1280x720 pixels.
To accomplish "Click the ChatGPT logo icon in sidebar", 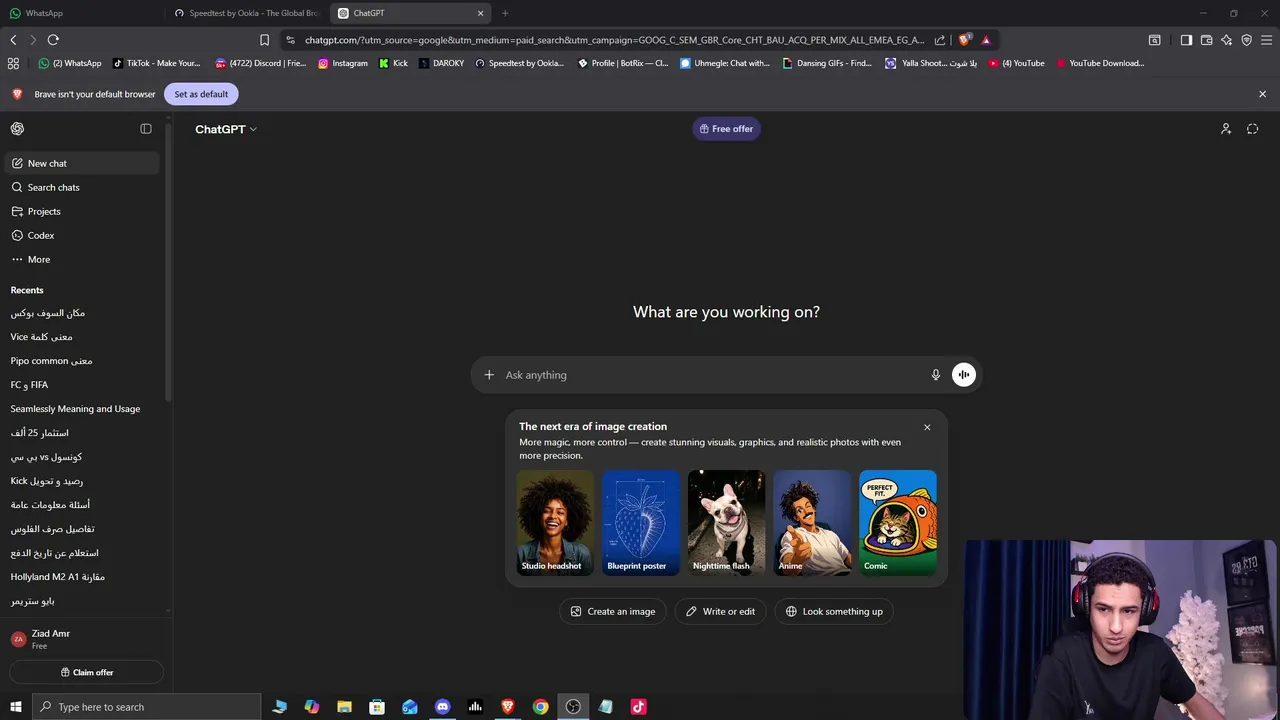I will click(17, 129).
